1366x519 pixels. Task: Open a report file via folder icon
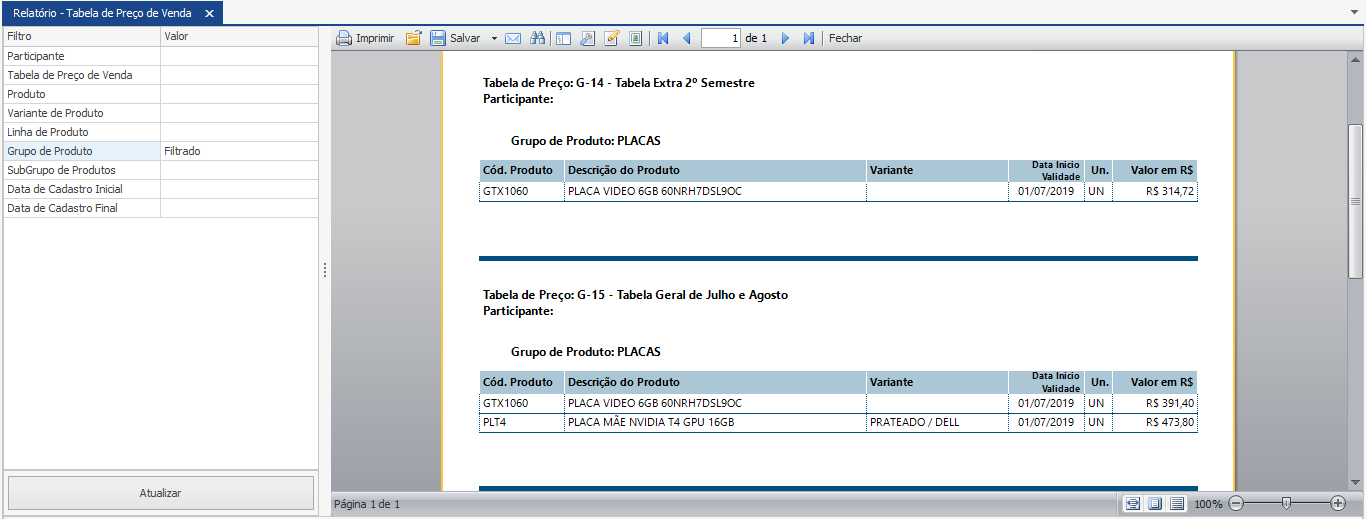(x=413, y=38)
